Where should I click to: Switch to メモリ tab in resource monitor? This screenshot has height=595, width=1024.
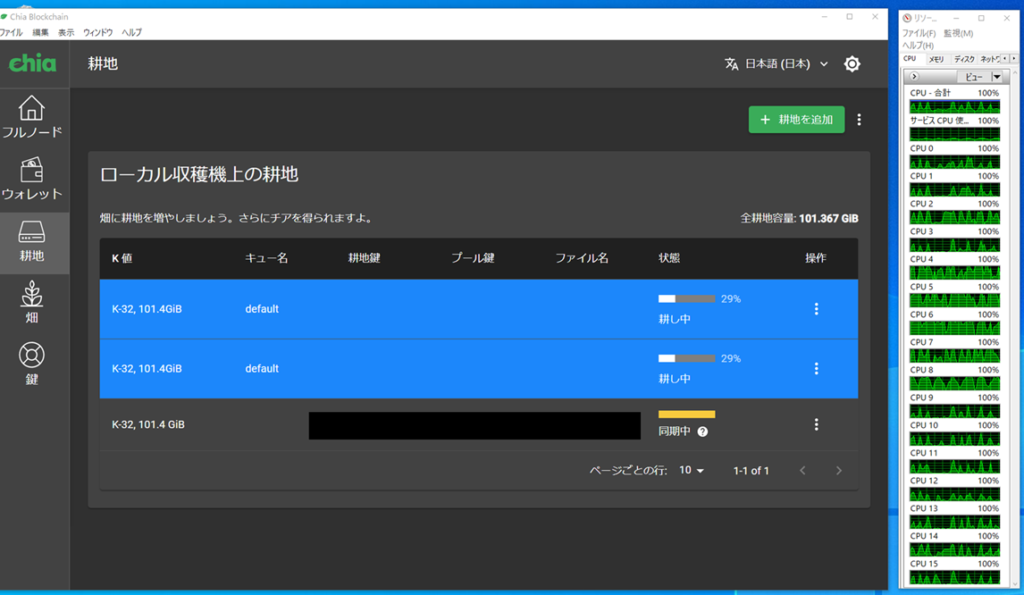pos(936,59)
